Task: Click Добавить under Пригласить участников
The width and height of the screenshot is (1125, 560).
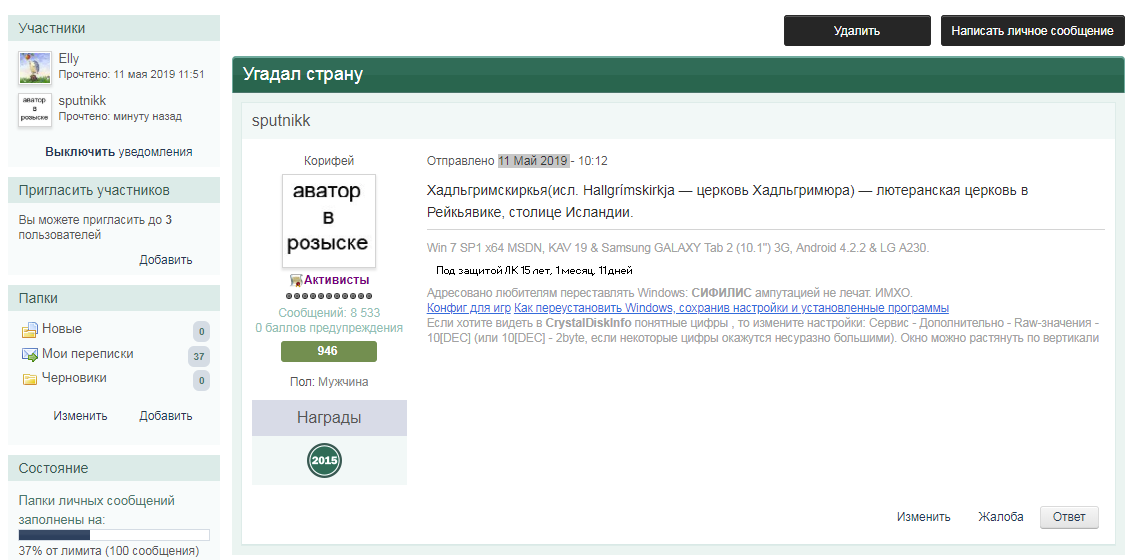Action: (x=166, y=260)
